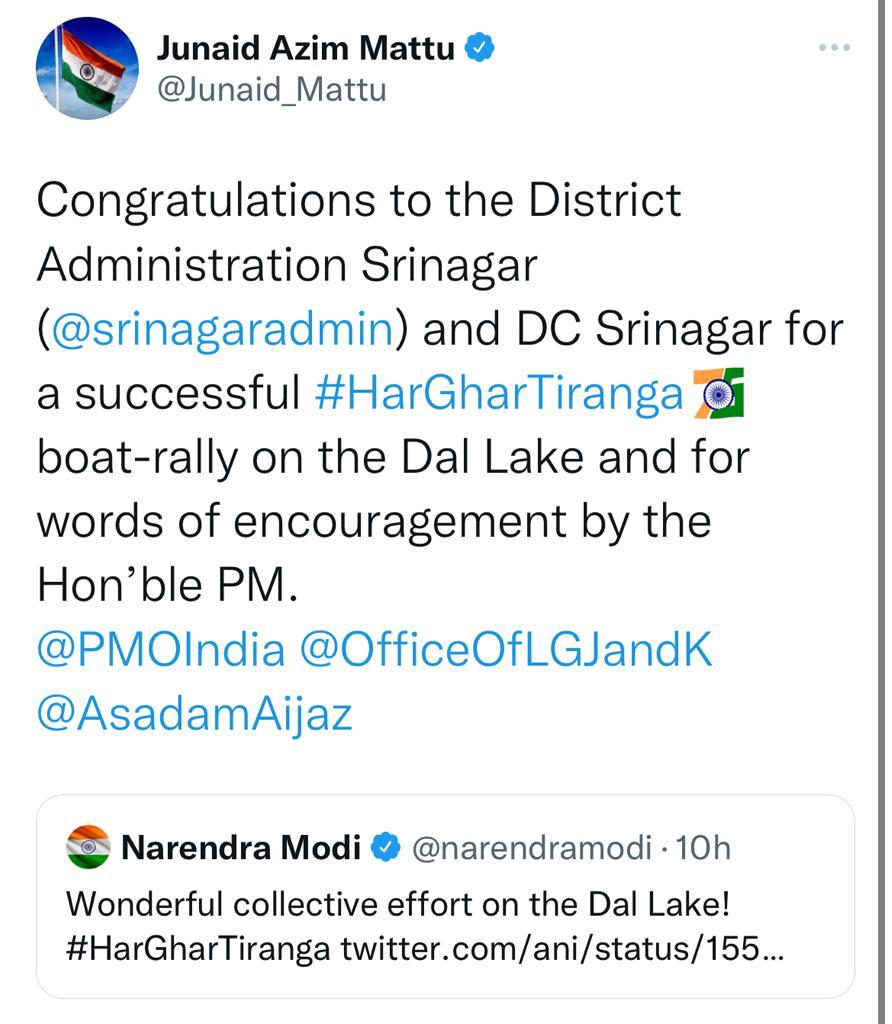Click the verified badge beside Junaid Azim Mattu
Screen dimensions: 892x1024
(479, 48)
